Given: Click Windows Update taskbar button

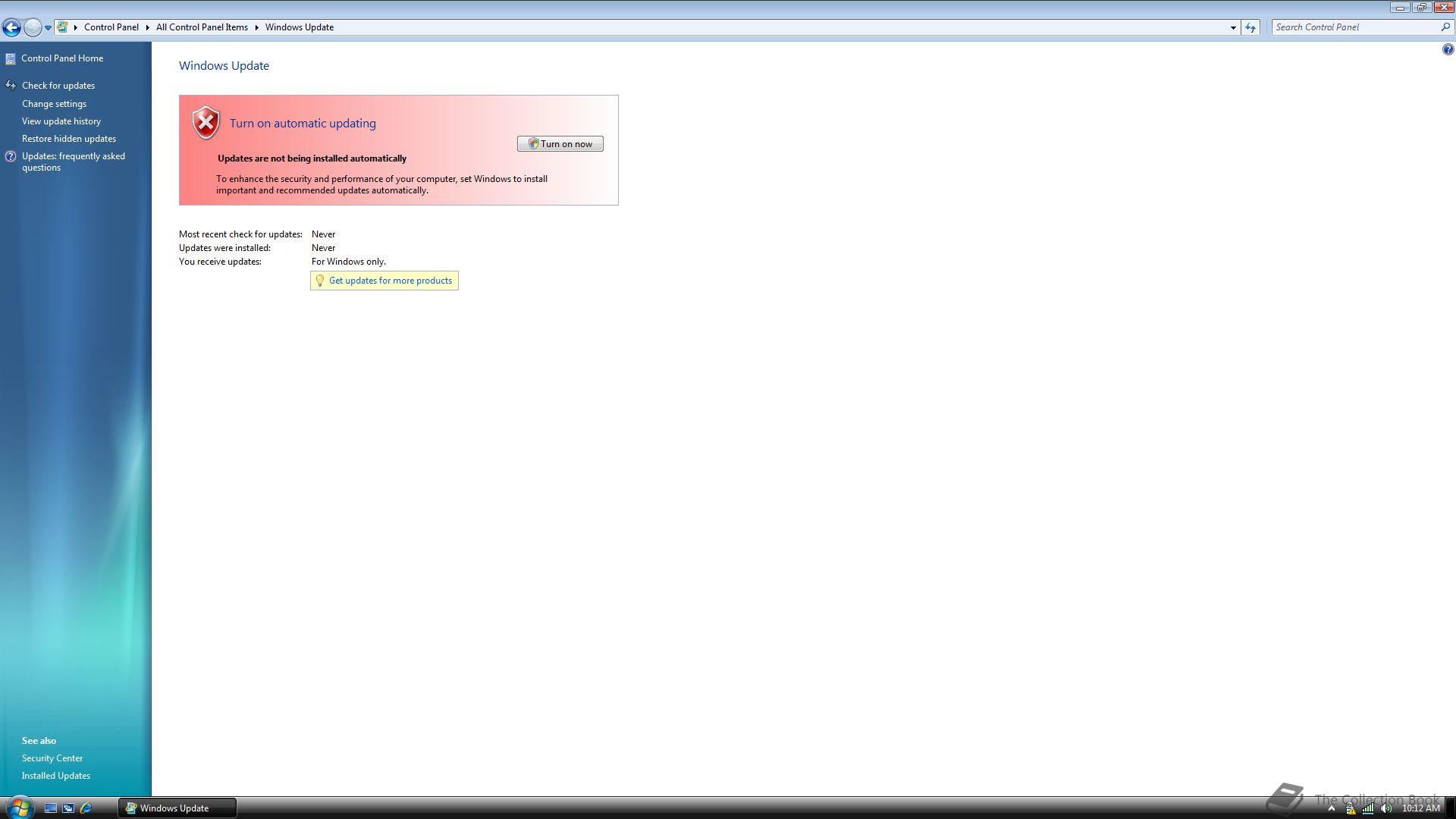Looking at the screenshot, I should coord(177,808).
